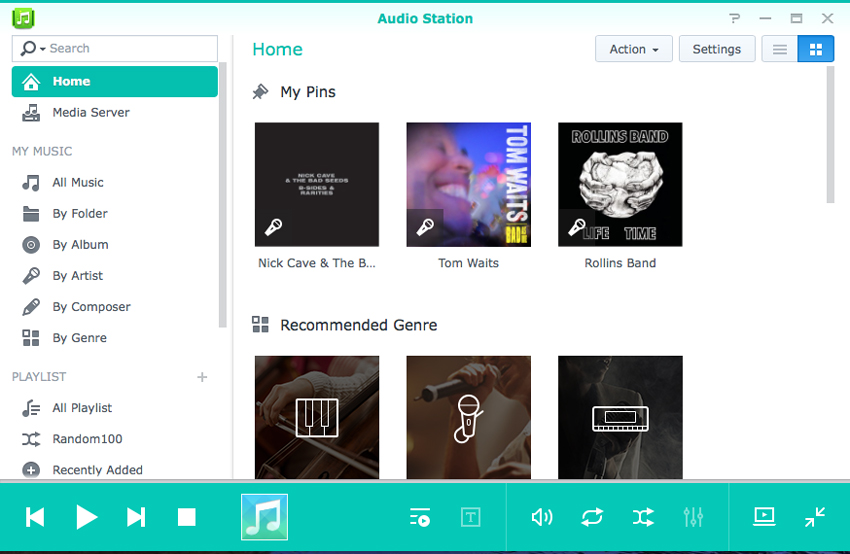The height and width of the screenshot is (554, 850).
Task: Switch to list view layout
Action: pos(780,49)
